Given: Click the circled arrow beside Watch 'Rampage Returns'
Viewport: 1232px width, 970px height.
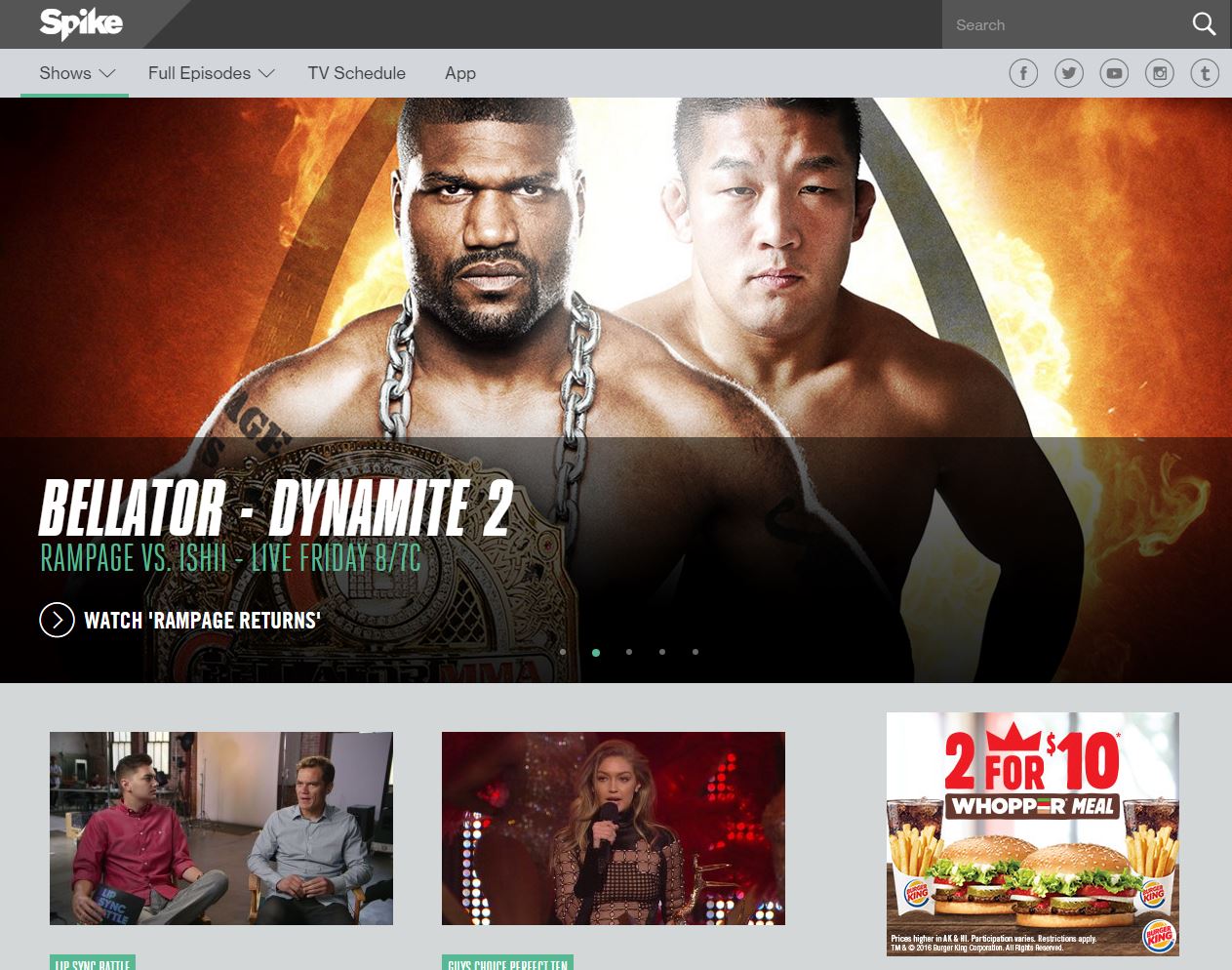Looking at the screenshot, I should (x=57, y=620).
